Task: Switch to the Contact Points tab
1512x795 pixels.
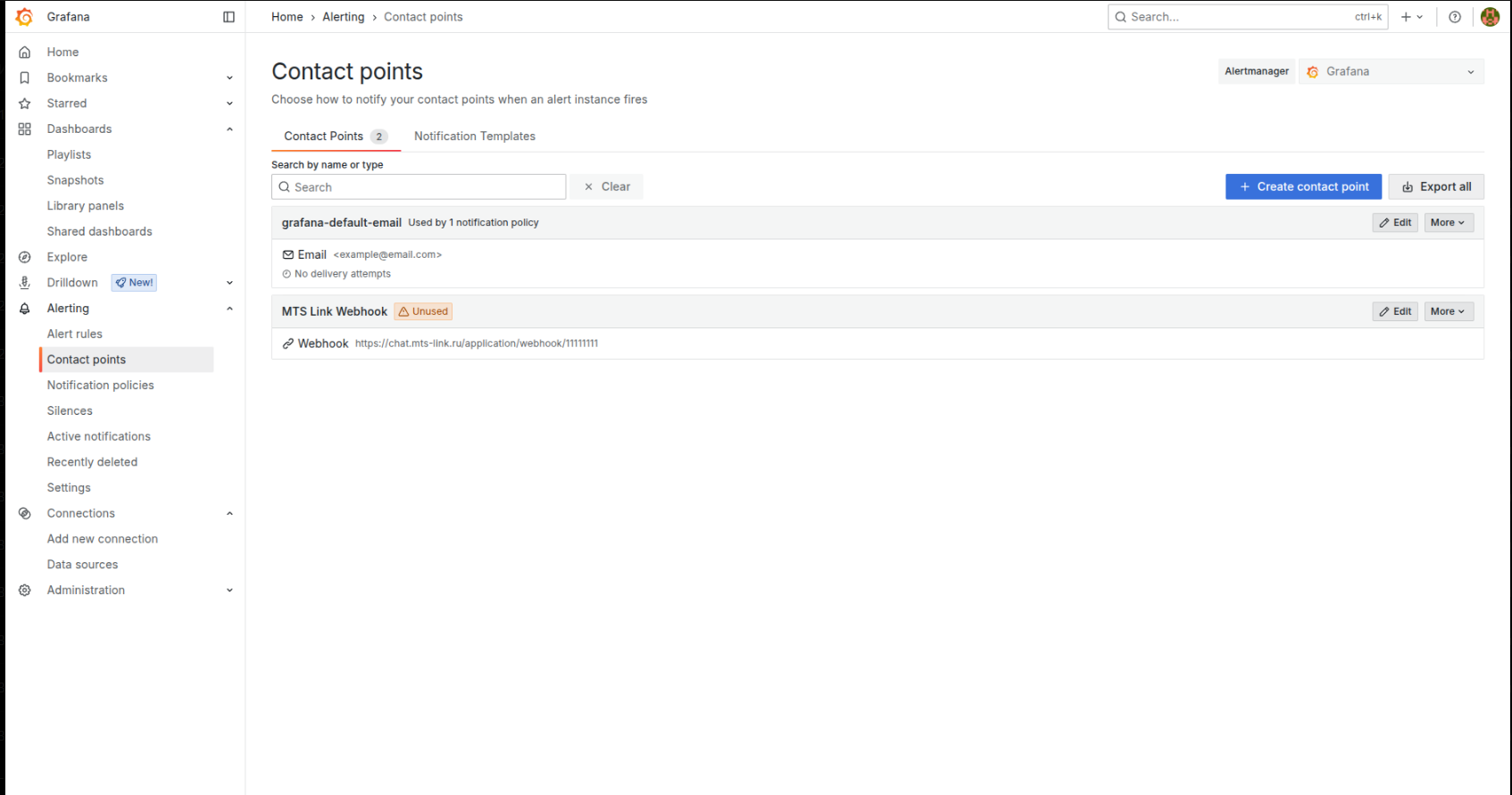Action: pos(335,137)
